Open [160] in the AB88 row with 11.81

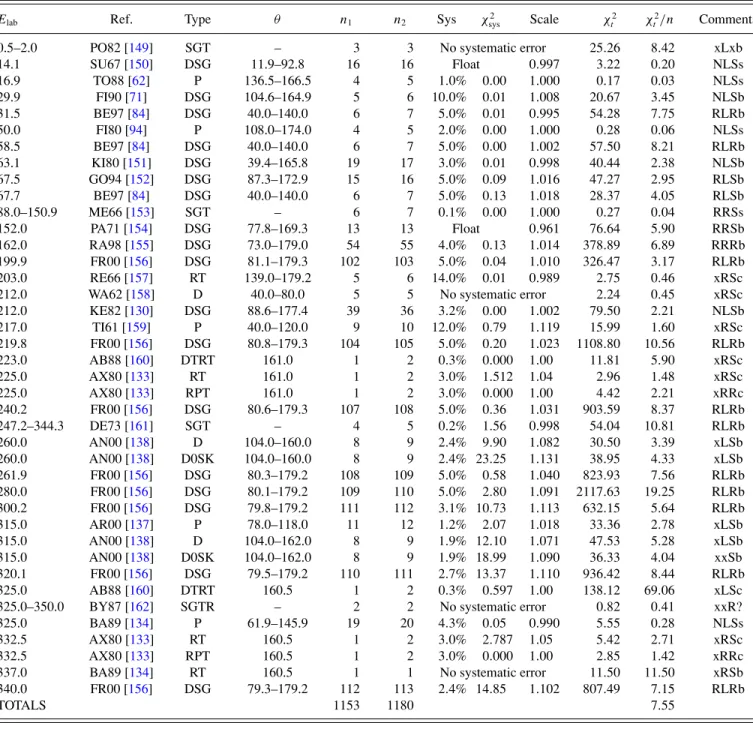pyautogui.click(x=139, y=360)
